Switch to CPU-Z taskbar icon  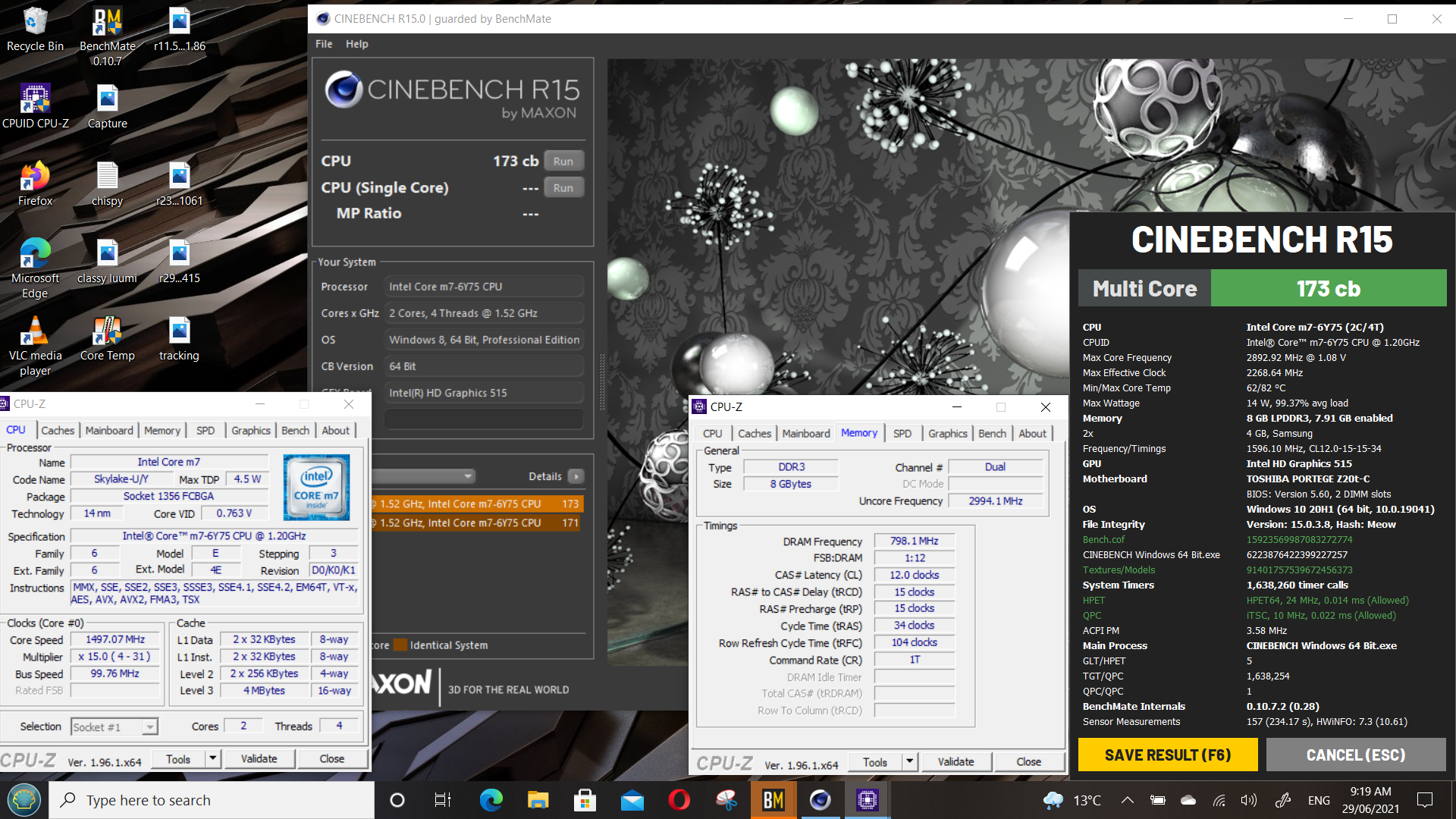click(x=867, y=800)
